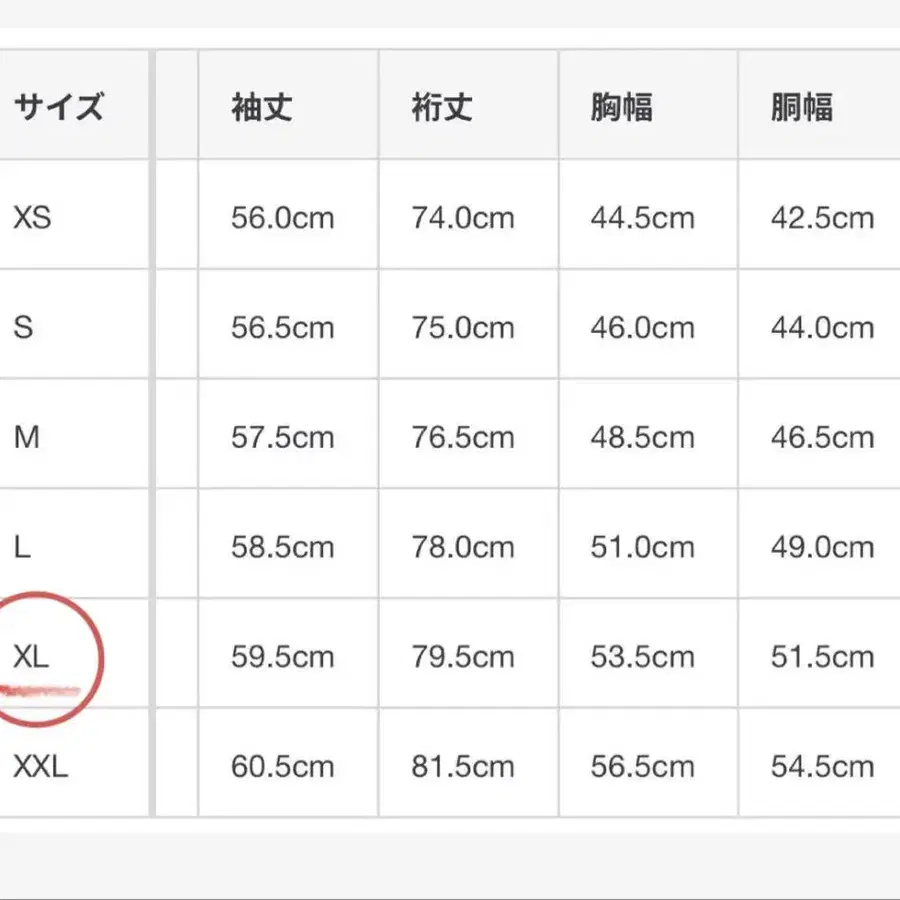Viewport: 900px width, 900px height.
Task: Click the M chest width 48.5cm cell
Action: [x=642, y=437]
